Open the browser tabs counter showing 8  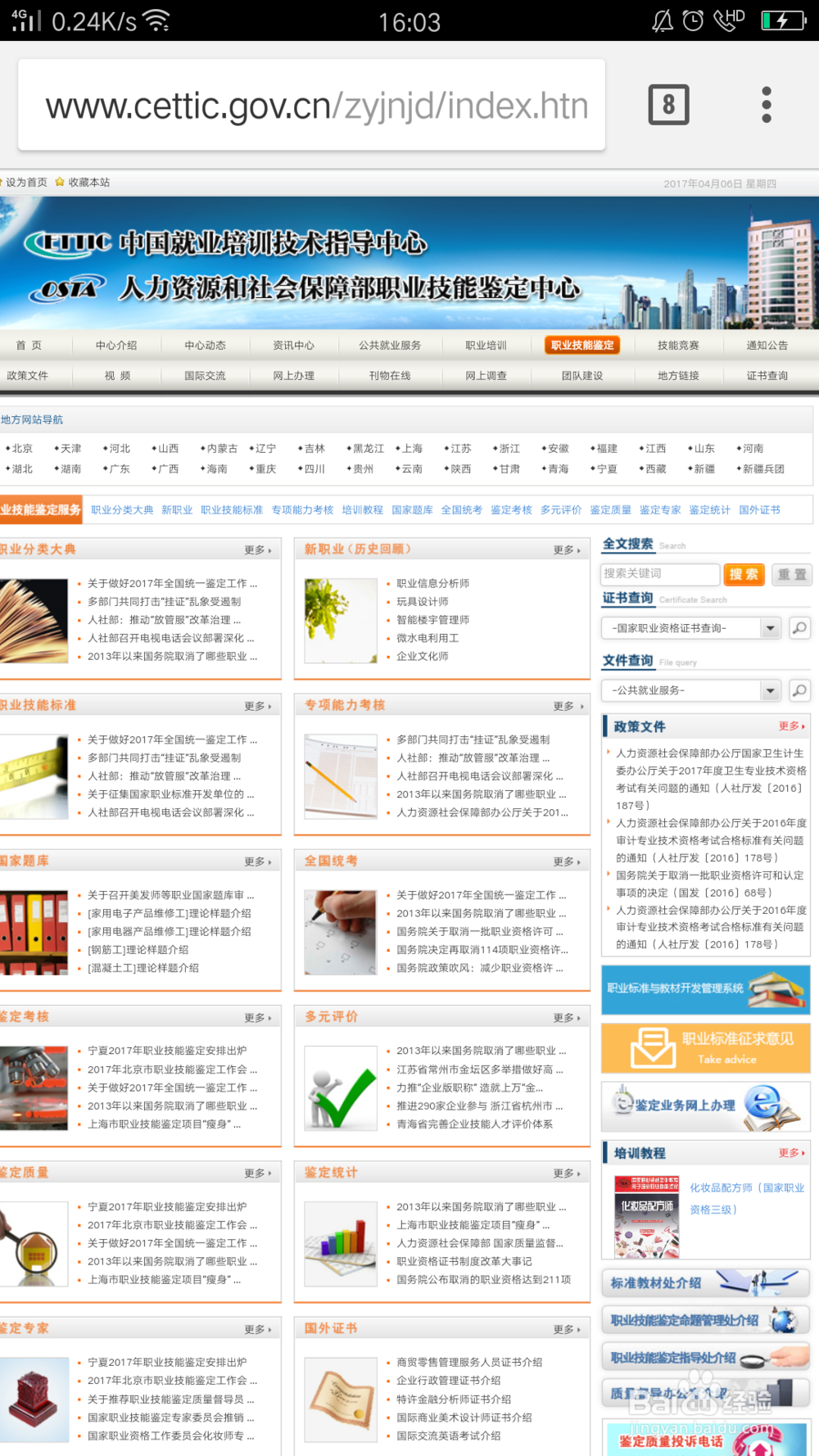click(668, 105)
